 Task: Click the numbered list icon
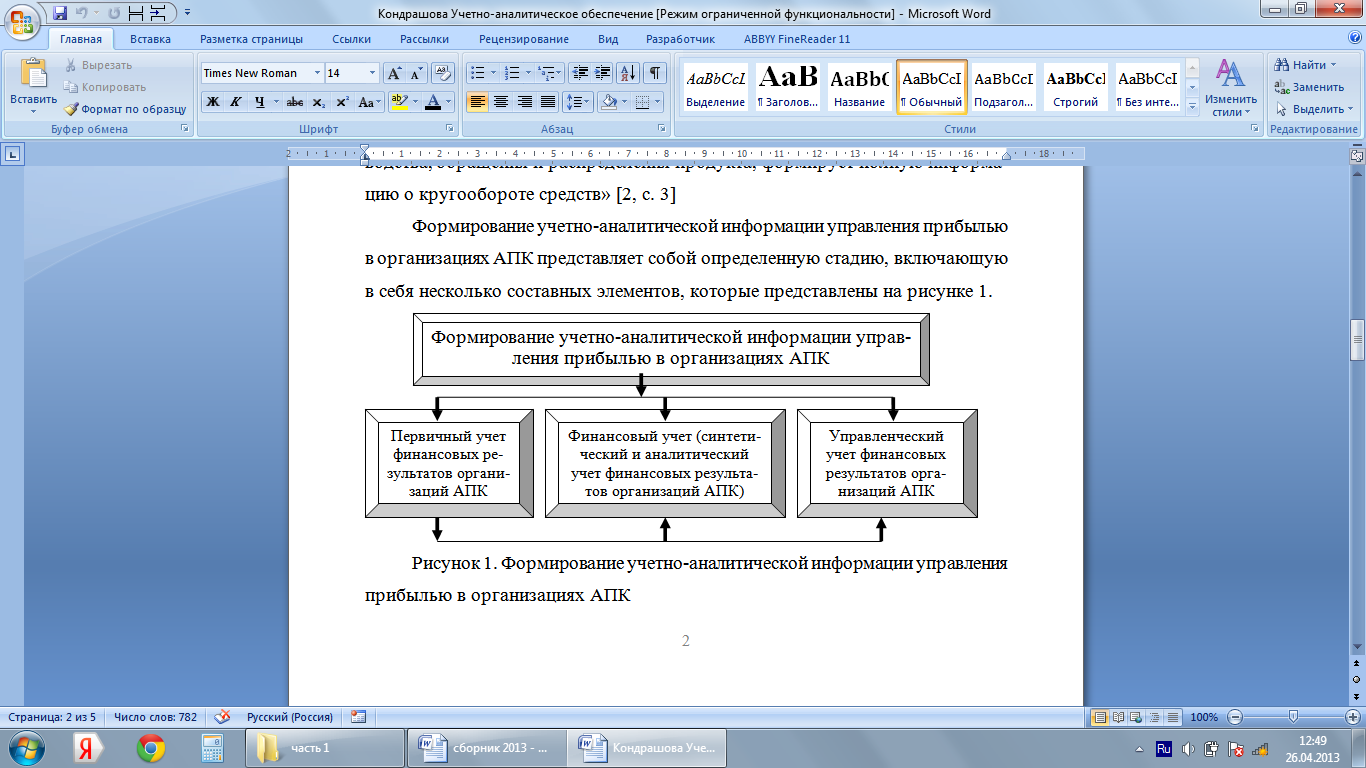click(x=513, y=73)
